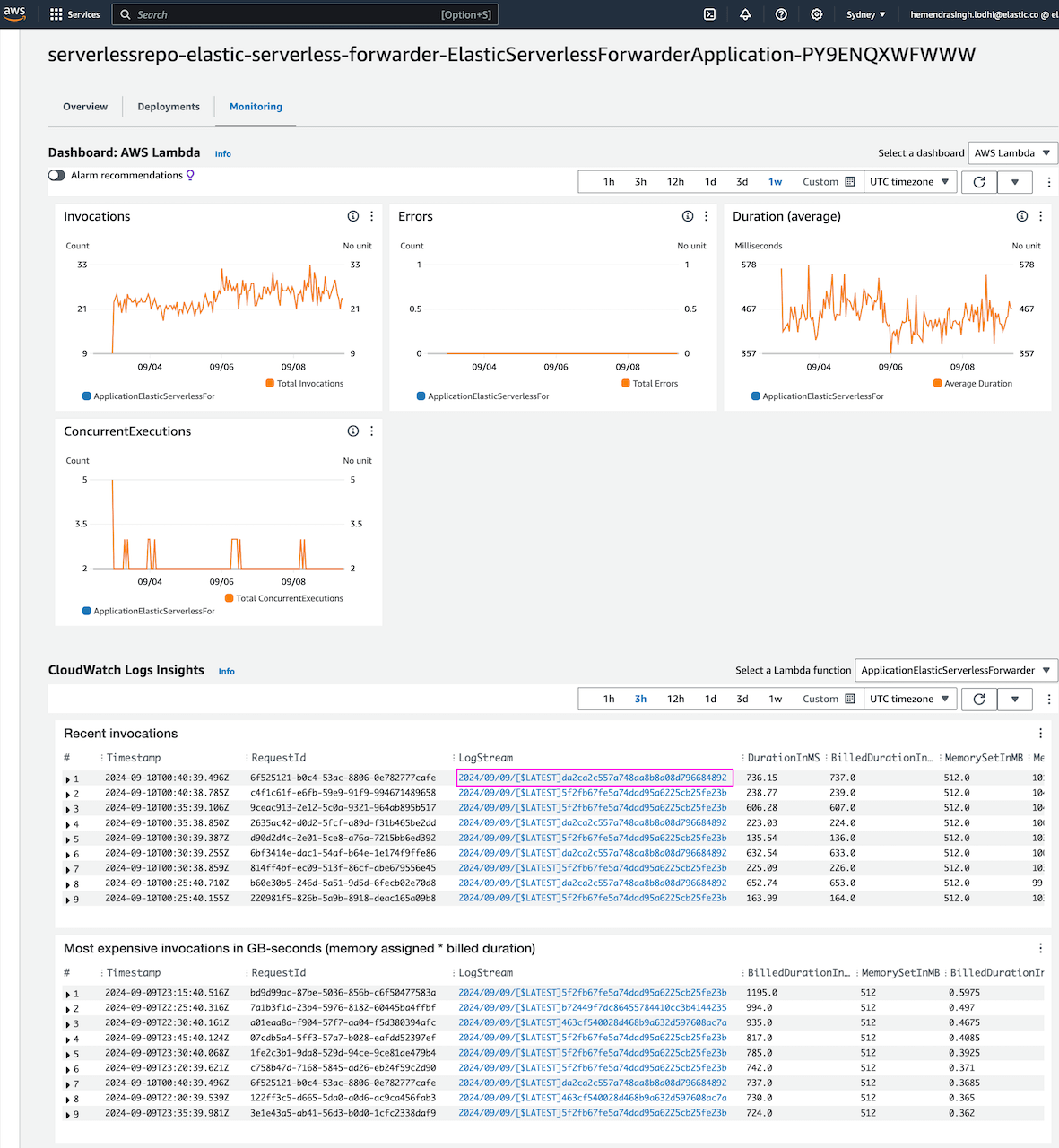Click the Invocations chart info icon
Image resolution: width=1059 pixels, height=1148 pixels.
tap(352, 216)
